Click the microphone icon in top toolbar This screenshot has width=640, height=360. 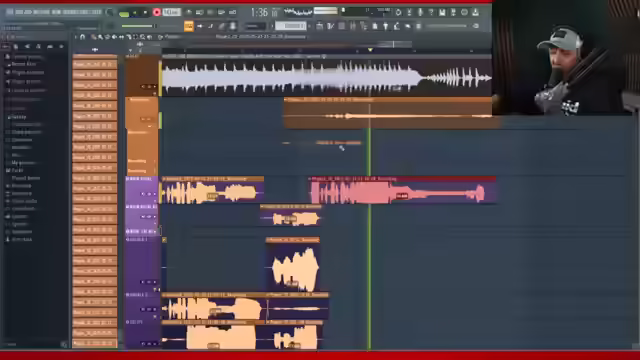[420, 12]
